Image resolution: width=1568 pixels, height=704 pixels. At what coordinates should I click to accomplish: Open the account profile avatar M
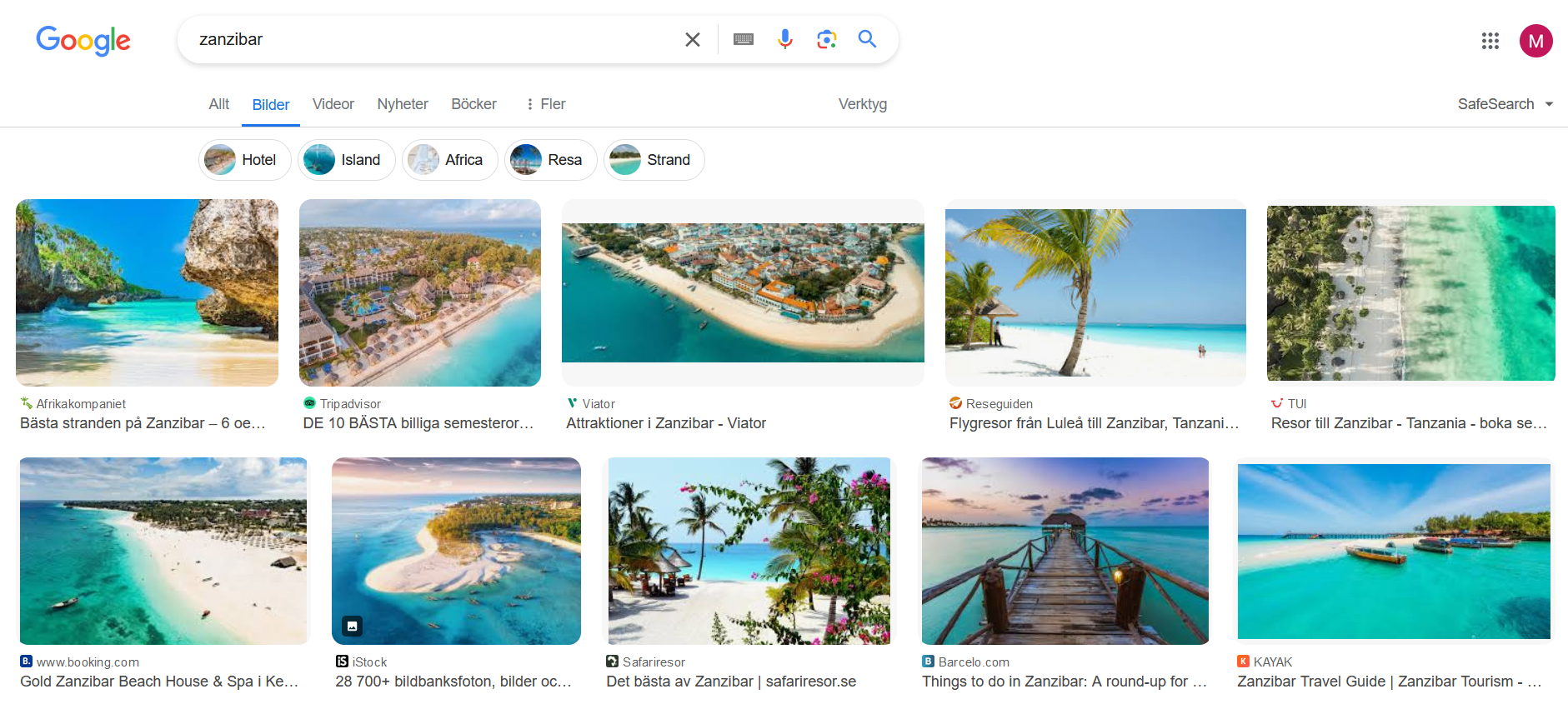coord(1535,41)
